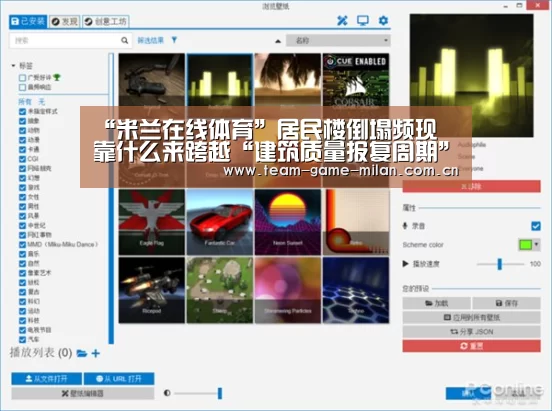Uncheck the CGI tag checkbox
The width and height of the screenshot is (552, 411).
[x=22, y=159]
